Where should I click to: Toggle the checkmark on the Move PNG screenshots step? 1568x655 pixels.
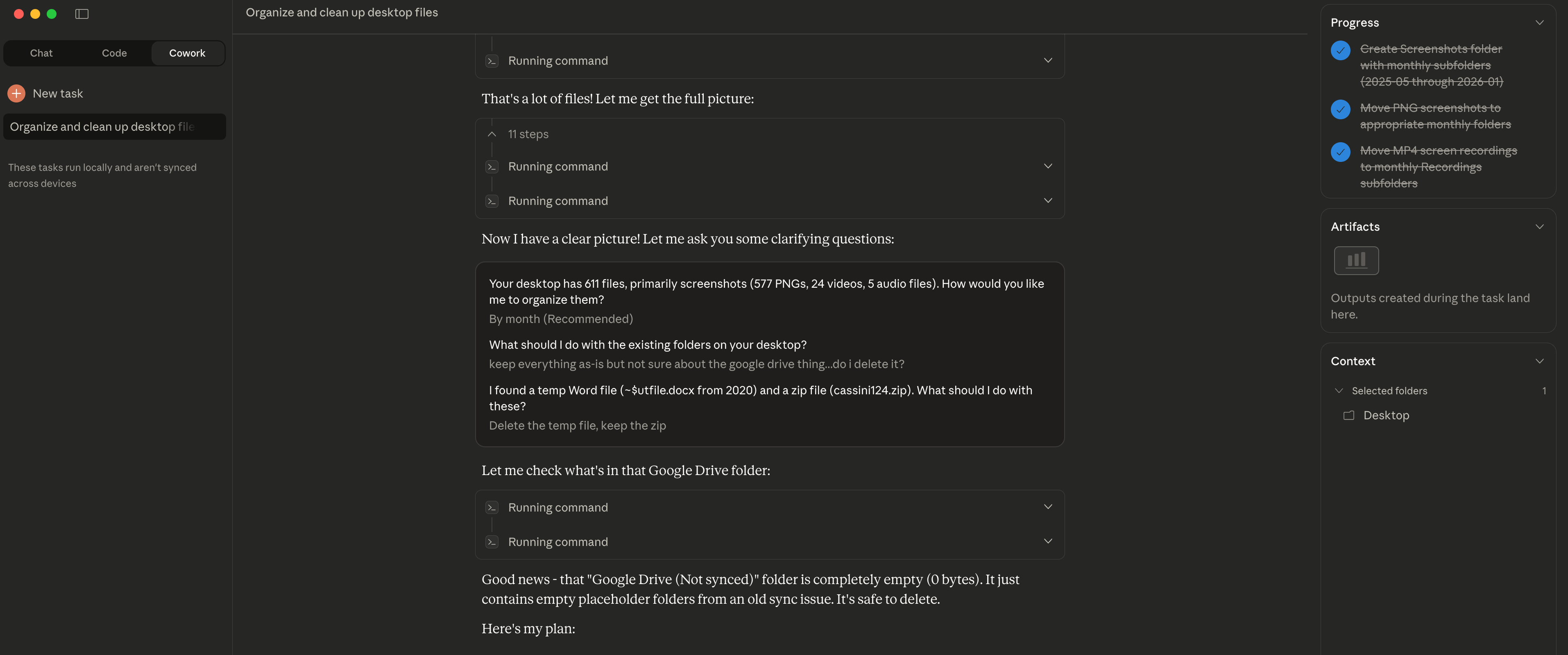point(1340,110)
